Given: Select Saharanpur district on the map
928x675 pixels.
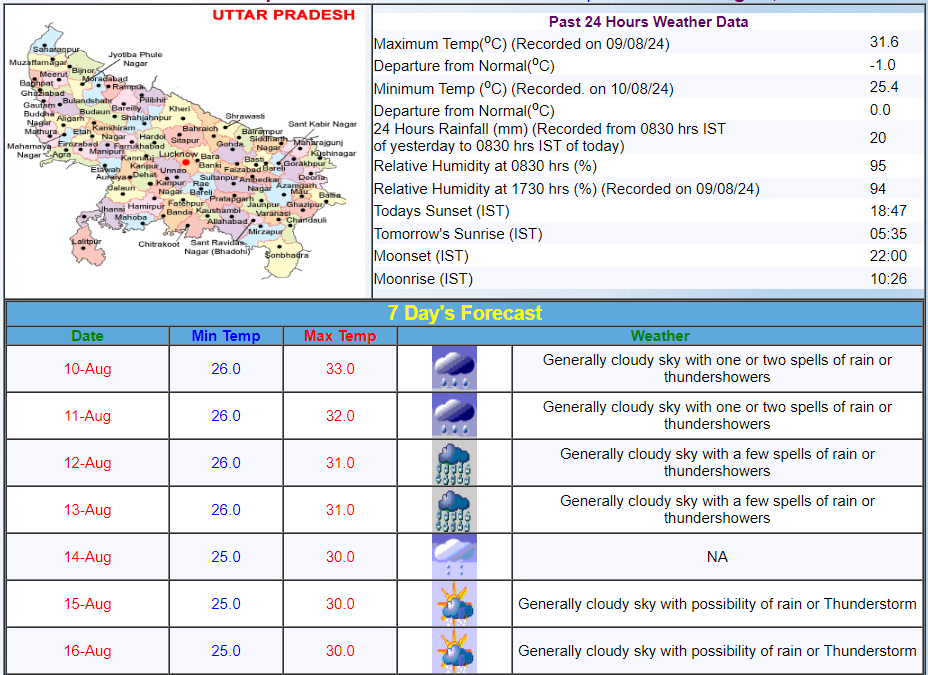Looking at the screenshot, I should coord(55,49).
